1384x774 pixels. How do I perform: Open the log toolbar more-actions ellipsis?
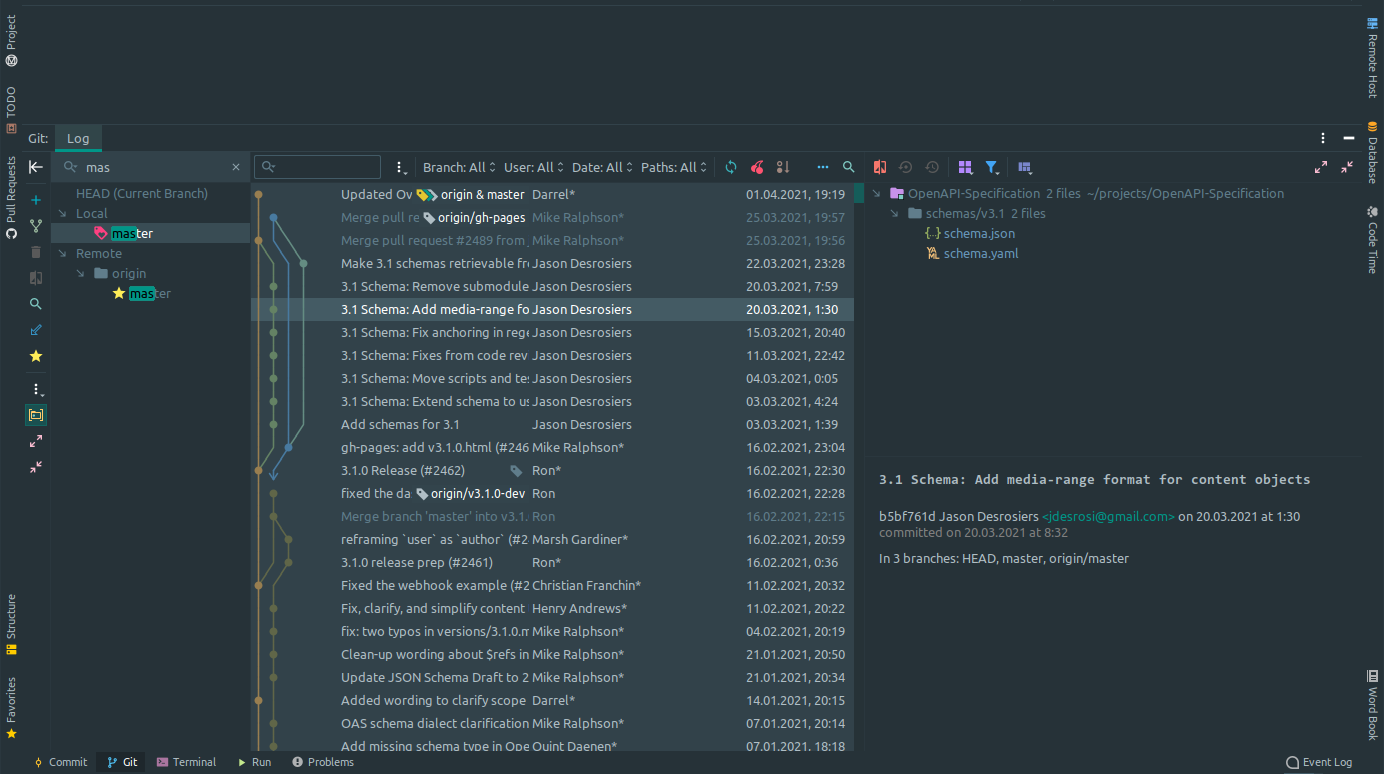point(823,167)
